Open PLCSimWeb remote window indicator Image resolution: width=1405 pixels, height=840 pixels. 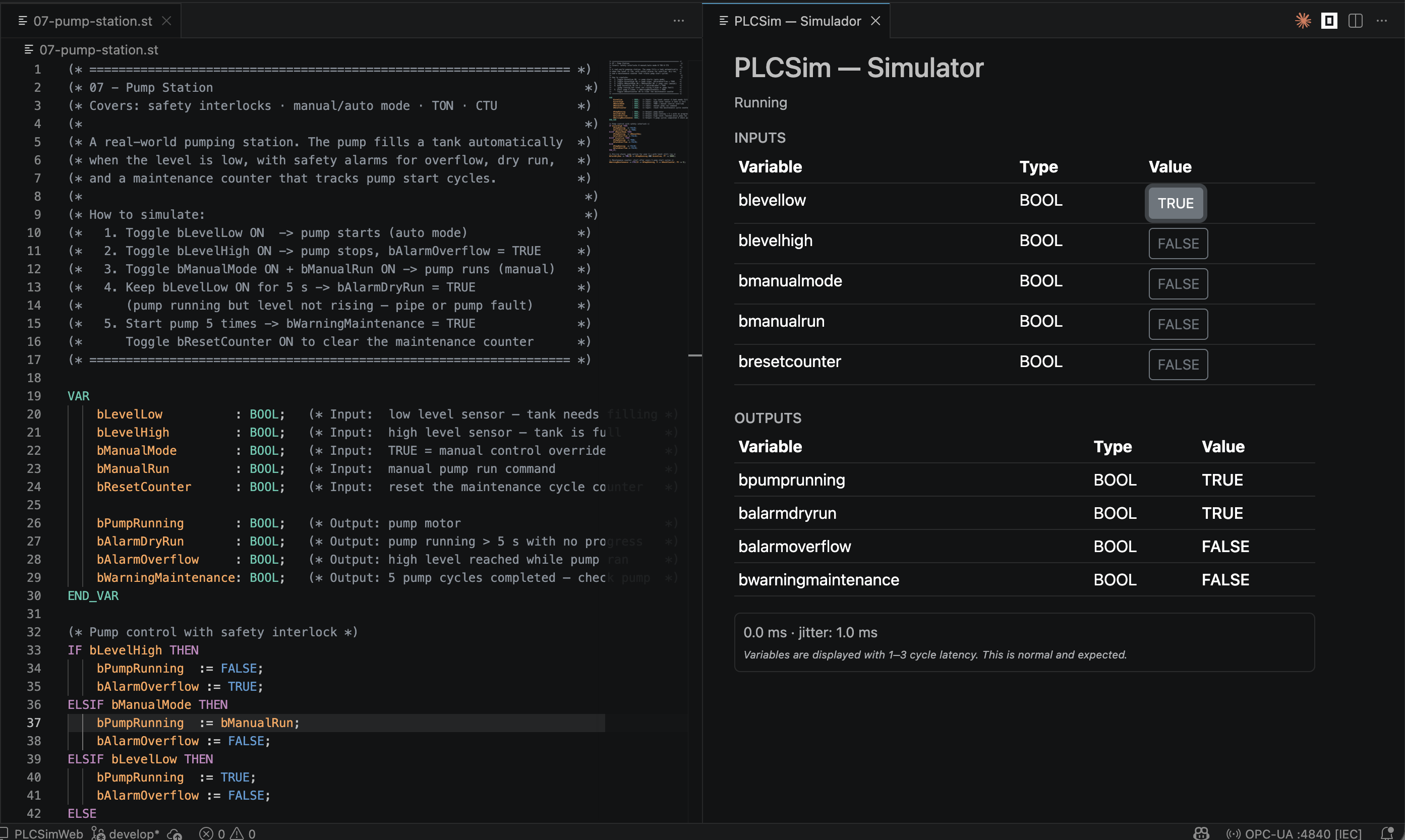click(42, 833)
